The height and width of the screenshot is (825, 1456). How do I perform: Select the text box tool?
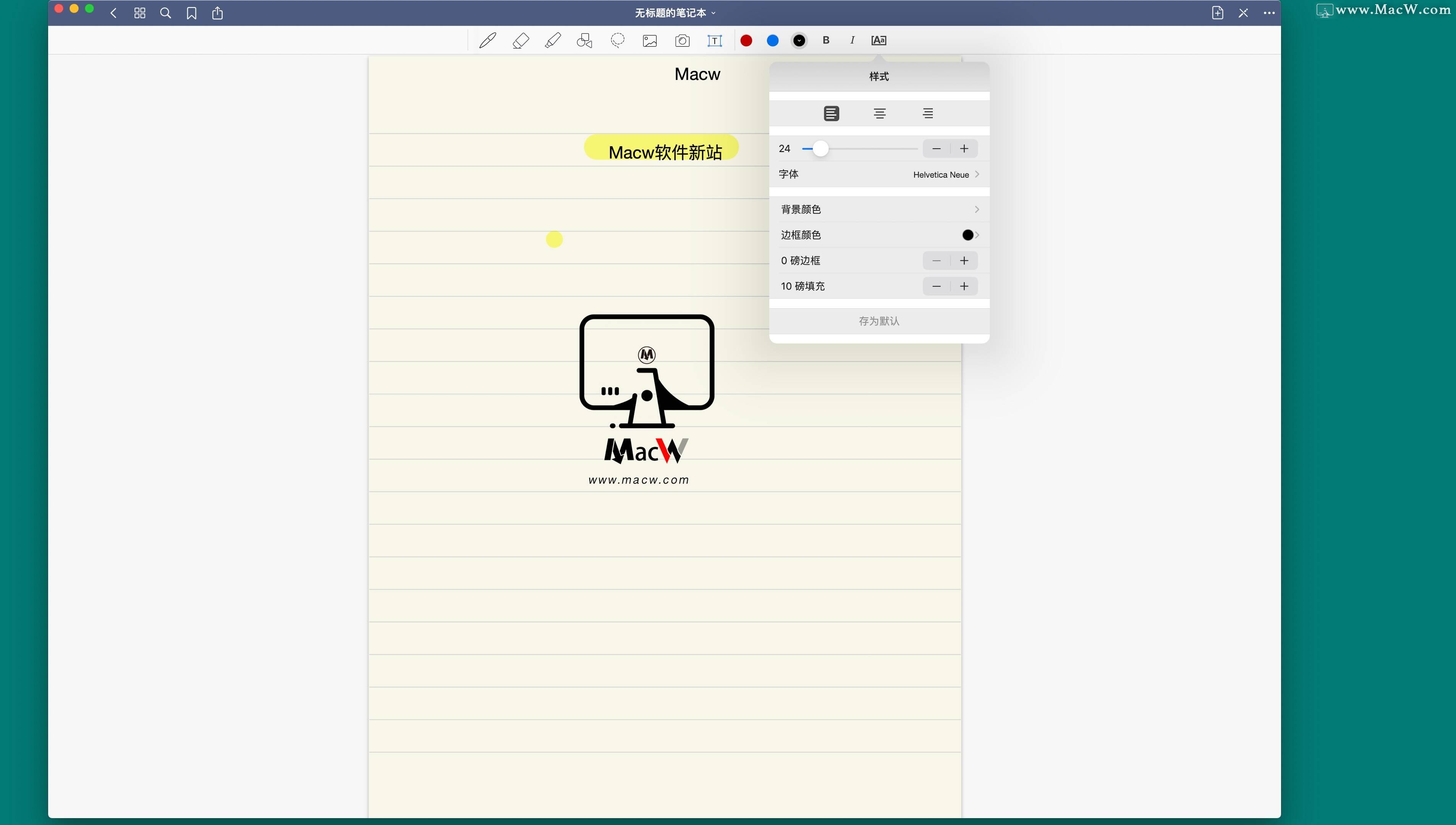pos(714,40)
